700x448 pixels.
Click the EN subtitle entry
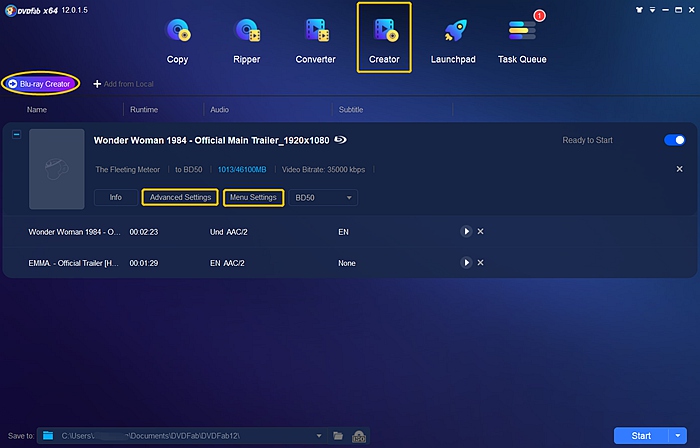(343, 232)
